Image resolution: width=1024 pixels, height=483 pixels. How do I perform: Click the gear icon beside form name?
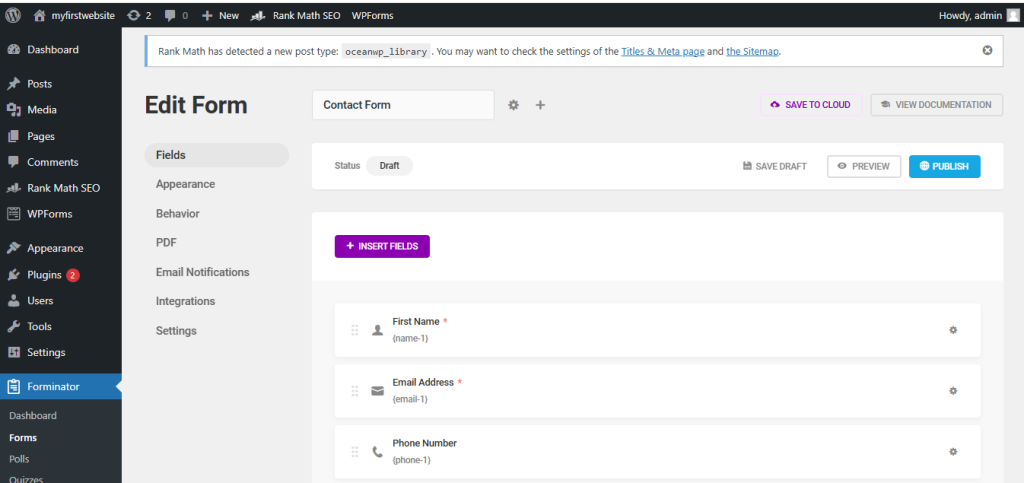click(x=514, y=105)
